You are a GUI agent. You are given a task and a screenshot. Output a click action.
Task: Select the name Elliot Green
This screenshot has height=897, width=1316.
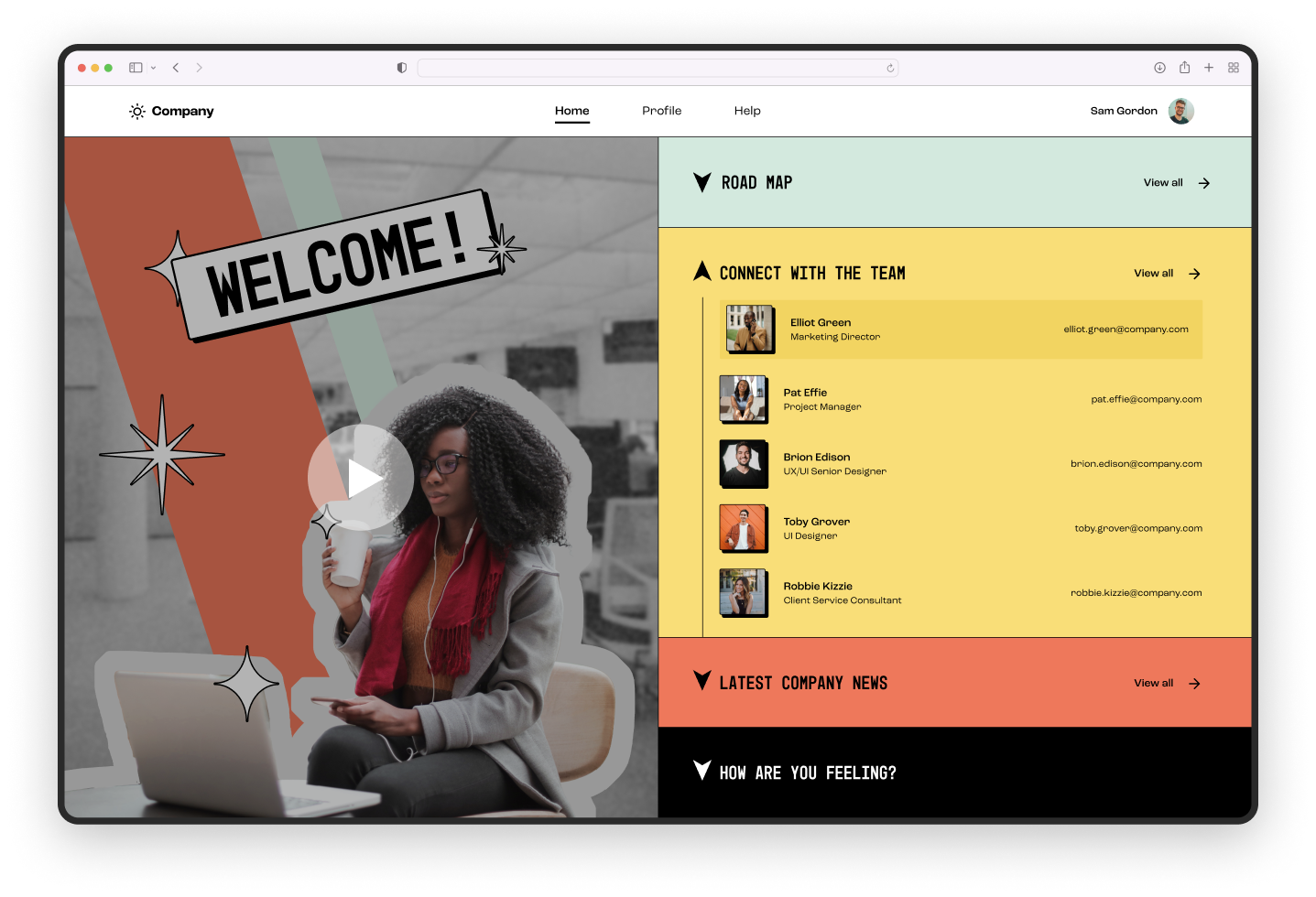click(x=821, y=323)
